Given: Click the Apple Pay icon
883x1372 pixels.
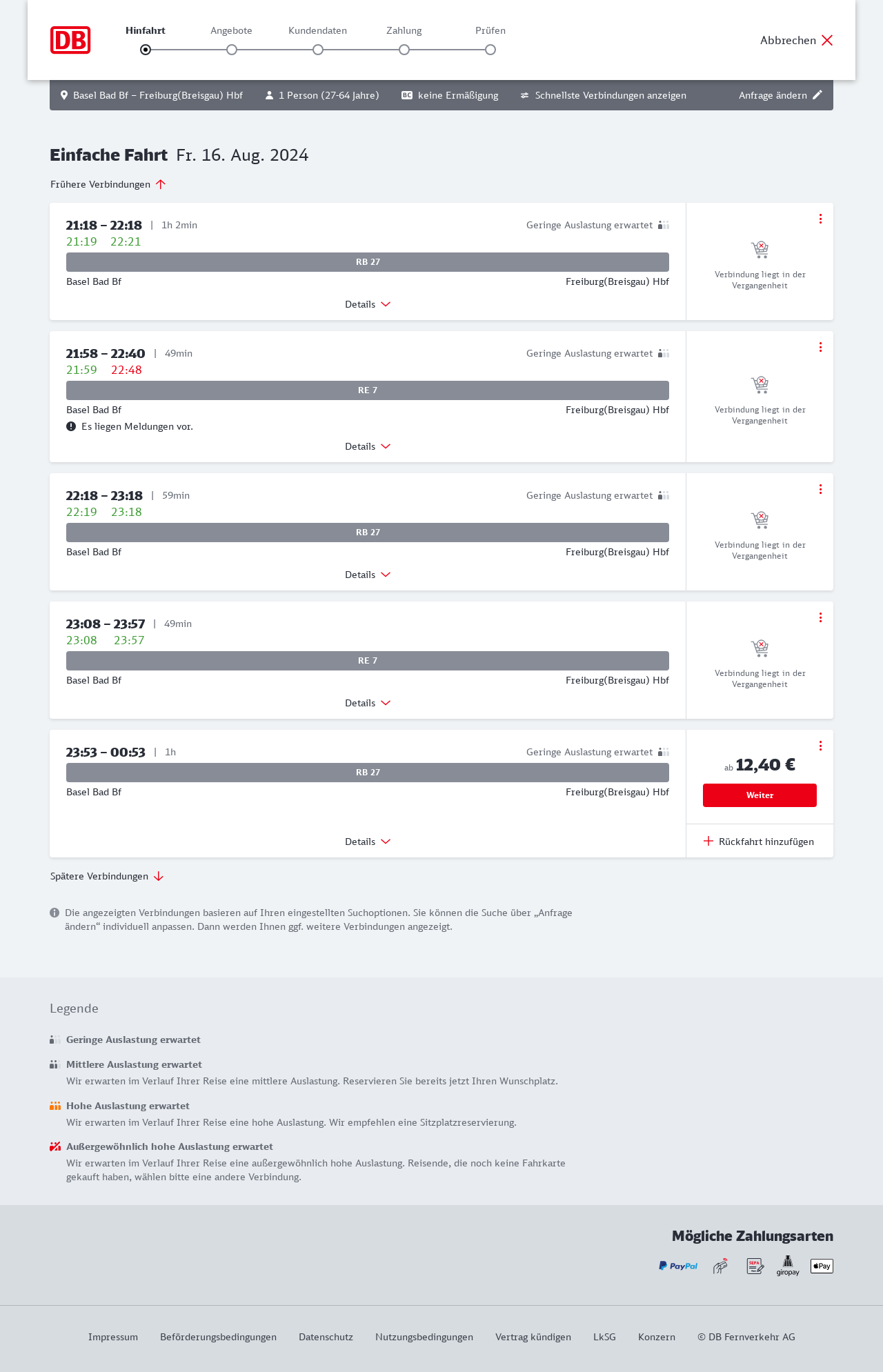Looking at the screenshot, I should pyautogui.click(x=822, y=1266).
